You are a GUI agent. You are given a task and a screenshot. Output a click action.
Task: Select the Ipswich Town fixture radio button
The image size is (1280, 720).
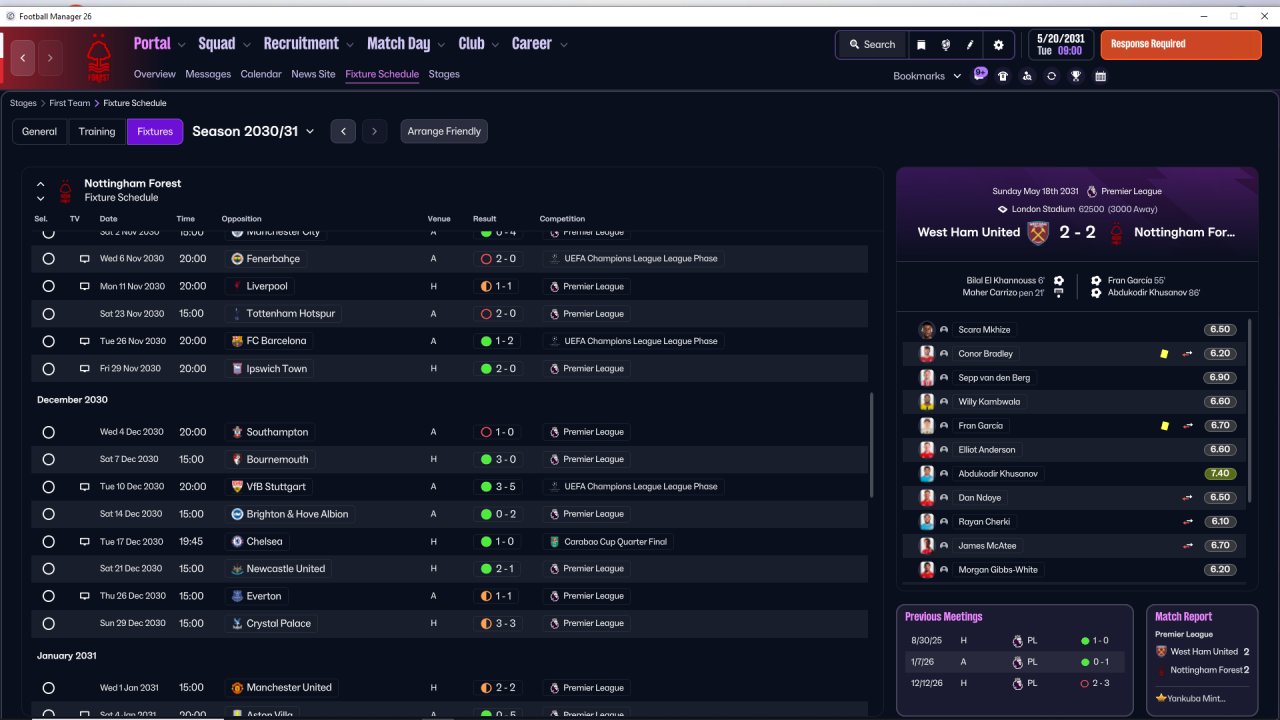[48, 369]
